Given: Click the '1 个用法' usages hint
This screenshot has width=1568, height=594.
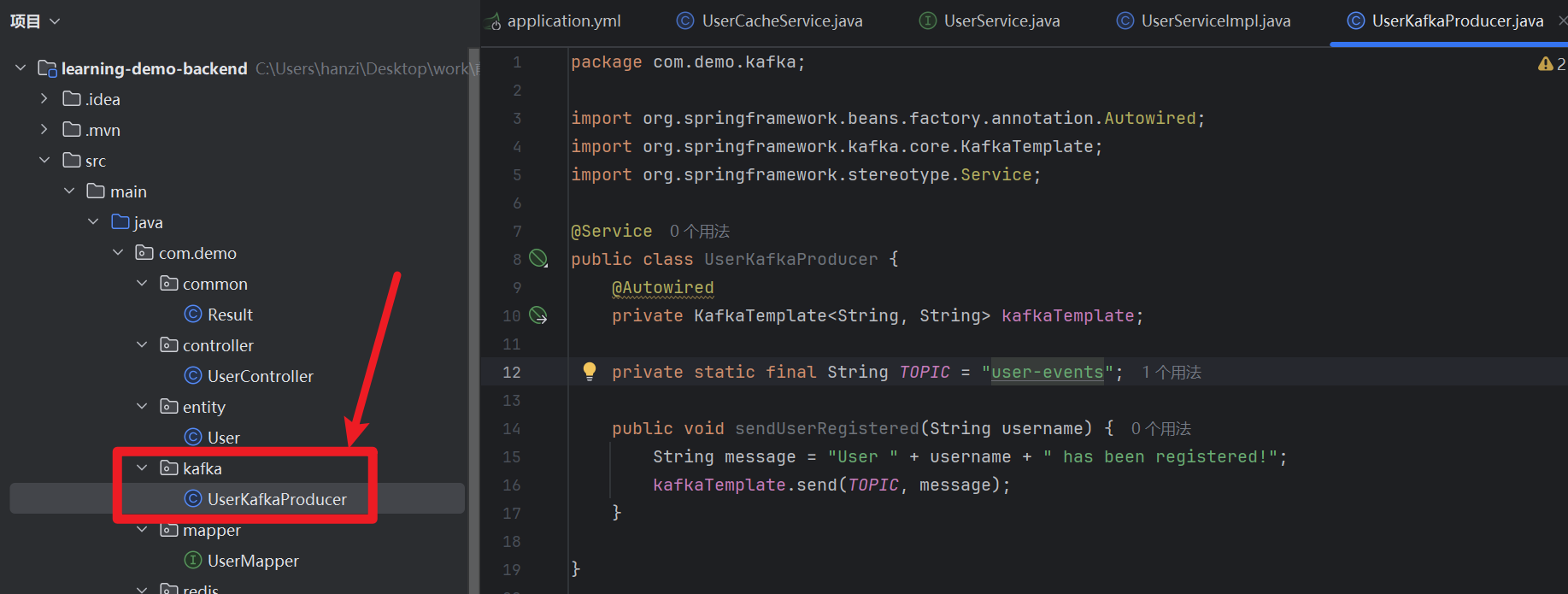Looking at the screenshot, I should coord(1172,373).
